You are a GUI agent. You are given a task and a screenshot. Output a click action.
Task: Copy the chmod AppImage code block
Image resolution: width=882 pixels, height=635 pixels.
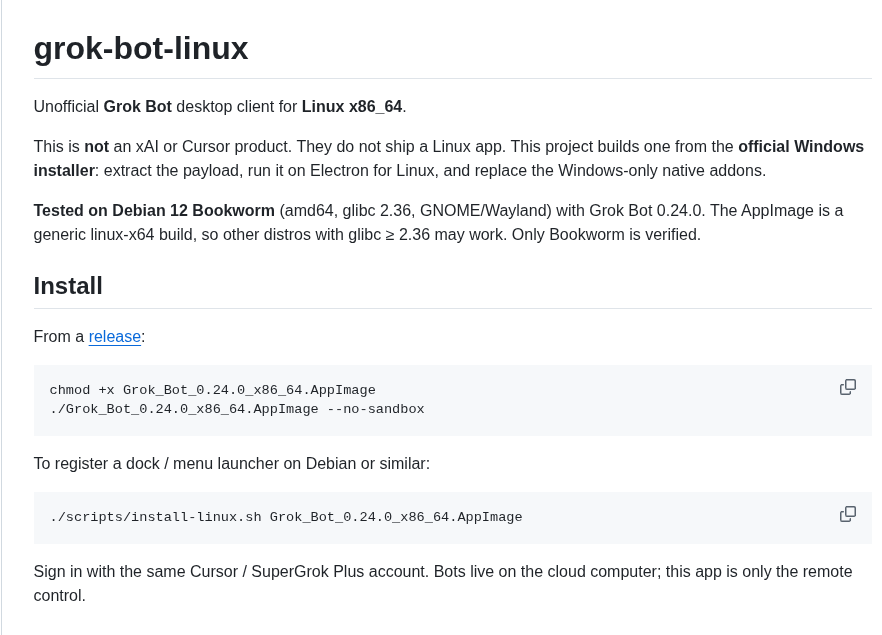(848, 387)
